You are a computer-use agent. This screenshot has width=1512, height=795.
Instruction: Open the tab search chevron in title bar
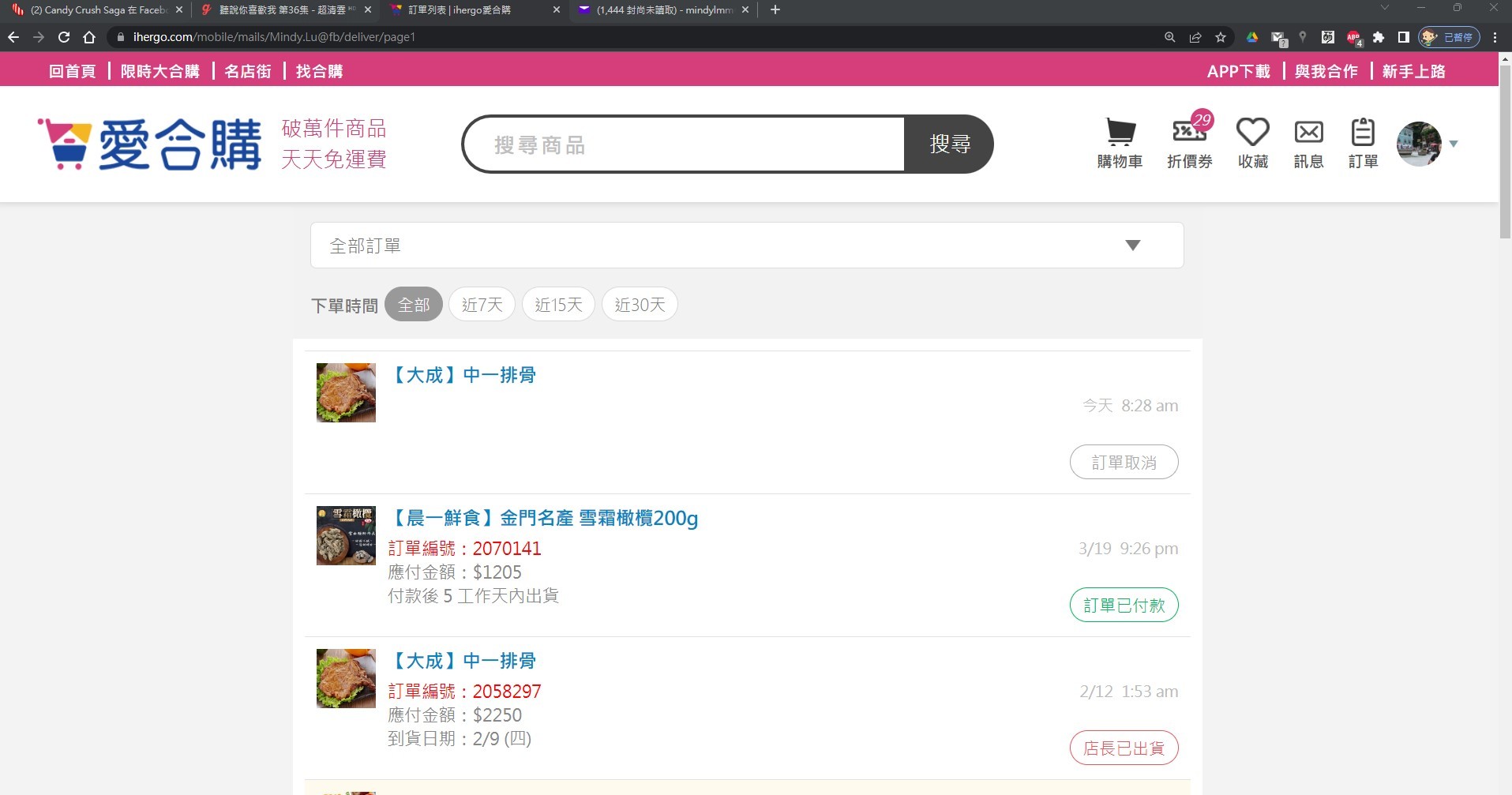coord(1384,8)
